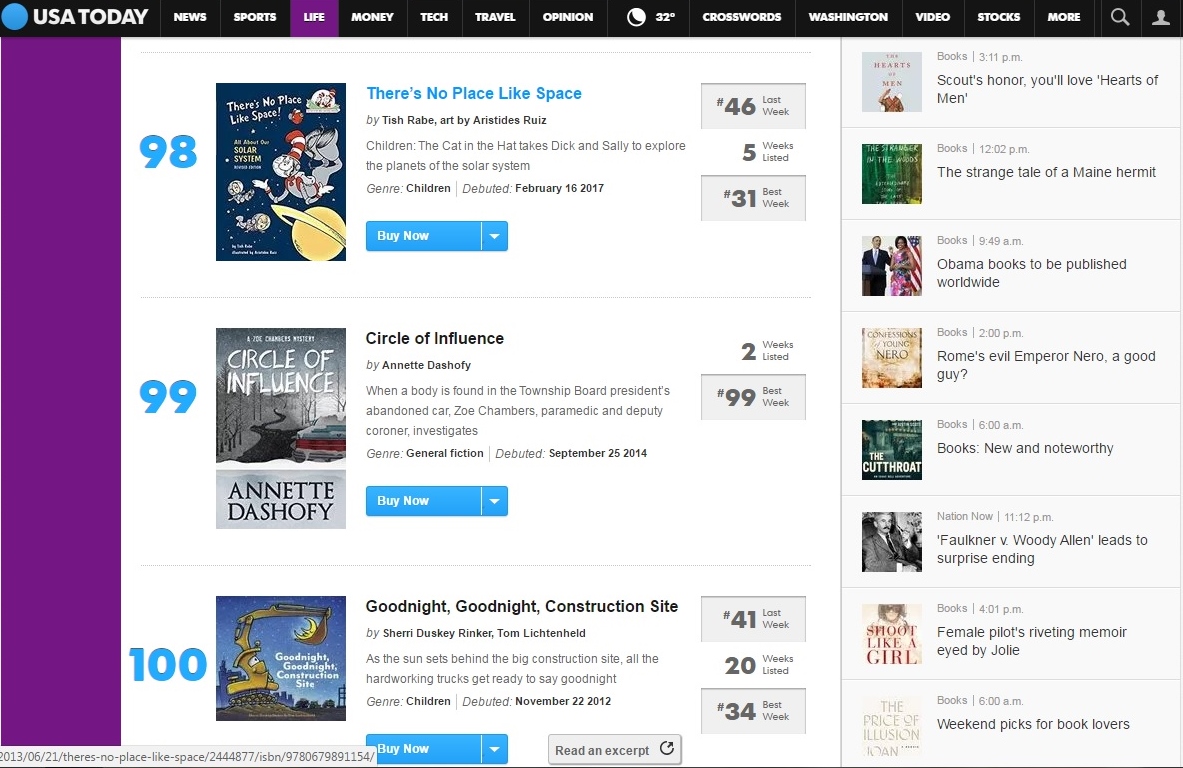Click the #31 Best Week box
The width and height of the screenshot is (1183, 768).
coord(753,198)
